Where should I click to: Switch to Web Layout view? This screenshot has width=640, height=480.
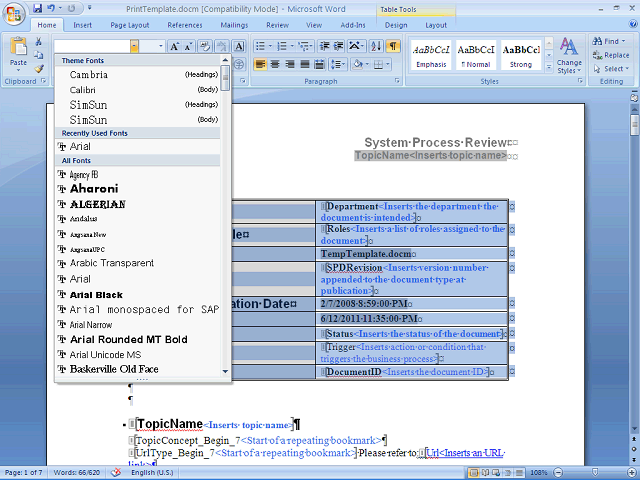point(496,473)
